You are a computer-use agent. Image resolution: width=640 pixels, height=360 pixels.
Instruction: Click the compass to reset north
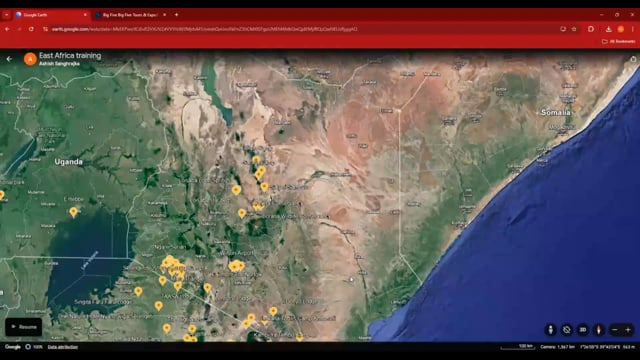point(599,330)
